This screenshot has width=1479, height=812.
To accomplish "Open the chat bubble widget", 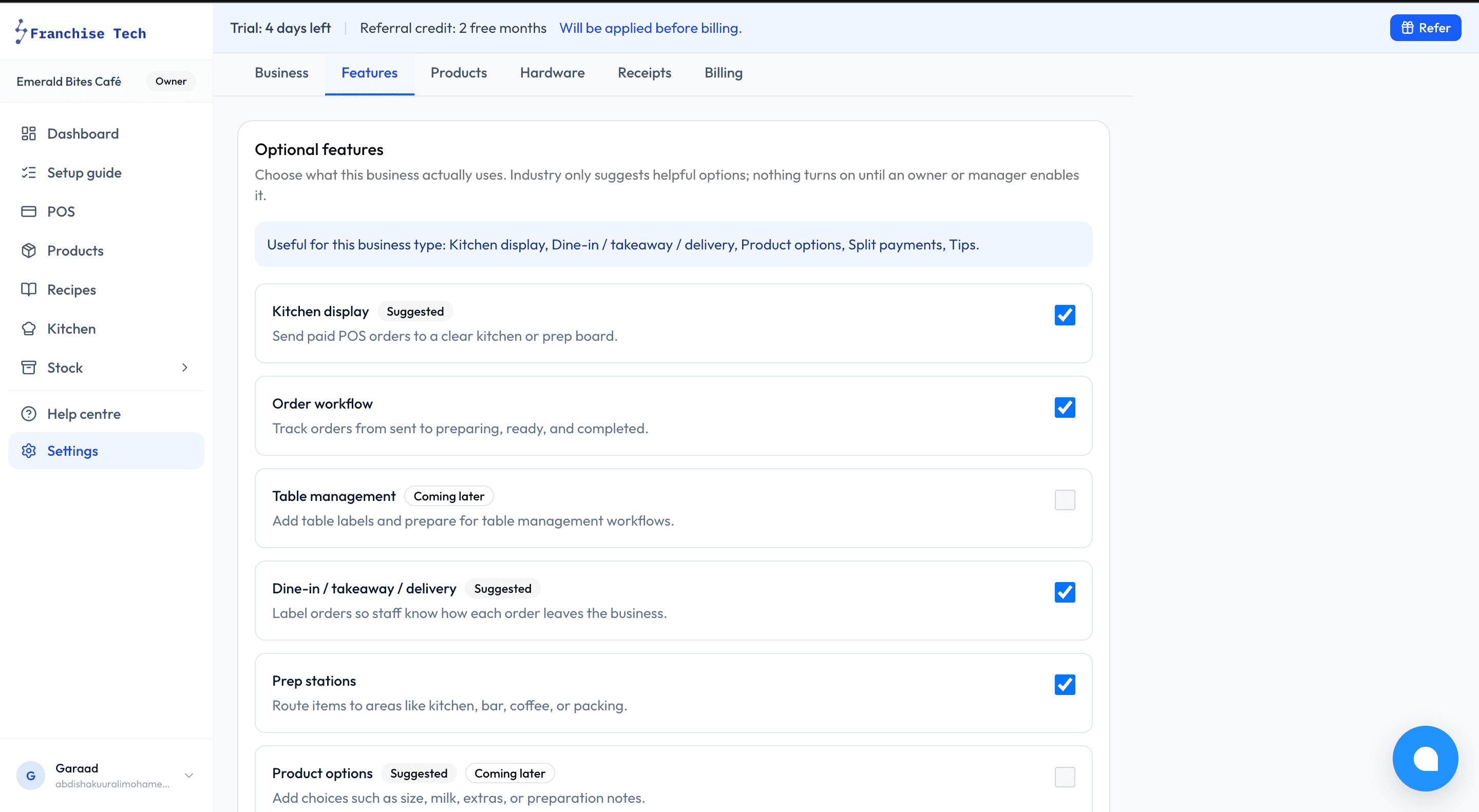I will pos(1425,758).
